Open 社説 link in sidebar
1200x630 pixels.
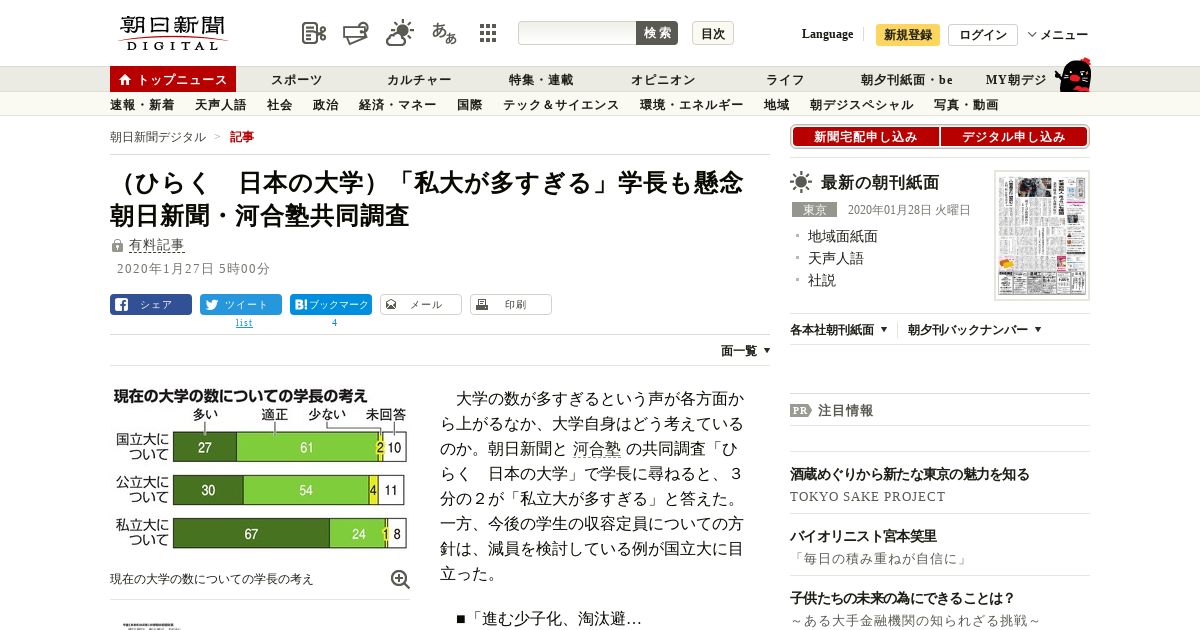(821, 280)
